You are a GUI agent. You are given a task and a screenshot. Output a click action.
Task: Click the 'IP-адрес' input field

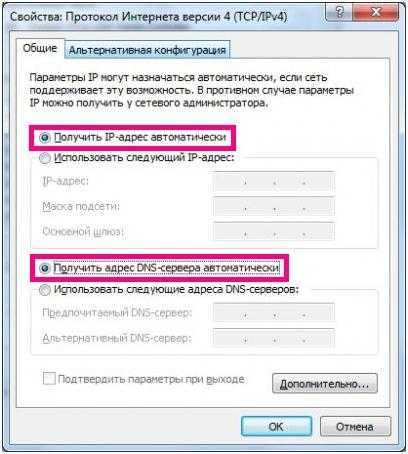[274, 182]
